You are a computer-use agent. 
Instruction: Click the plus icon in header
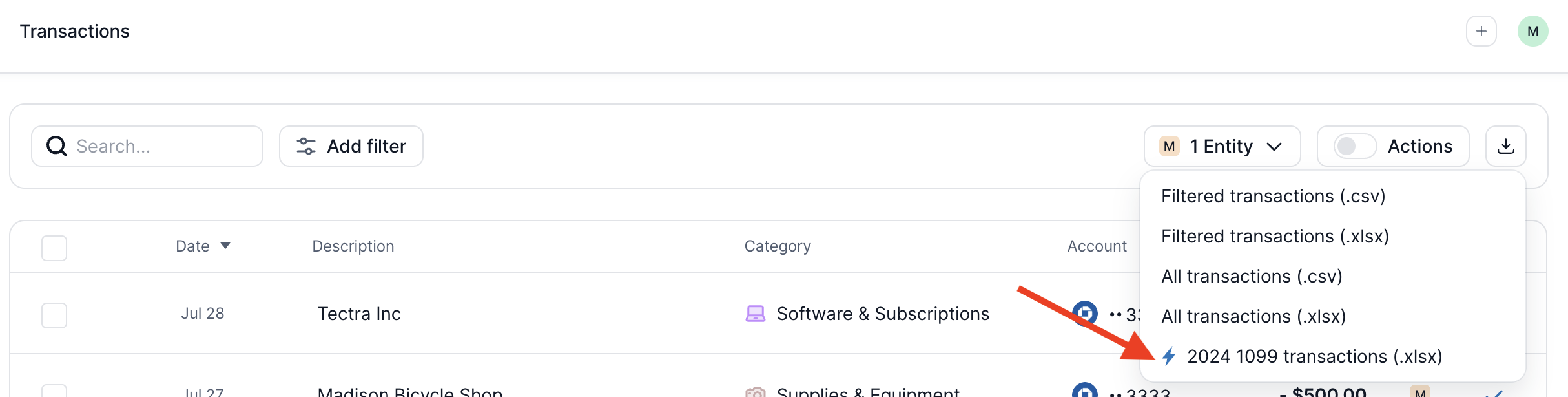1481,31
